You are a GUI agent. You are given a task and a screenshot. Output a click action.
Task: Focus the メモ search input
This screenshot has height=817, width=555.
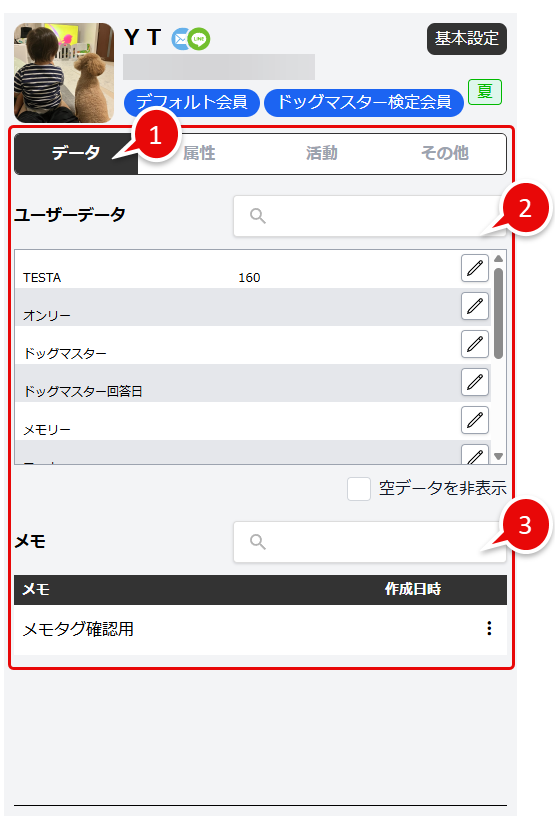click(369, 542)
